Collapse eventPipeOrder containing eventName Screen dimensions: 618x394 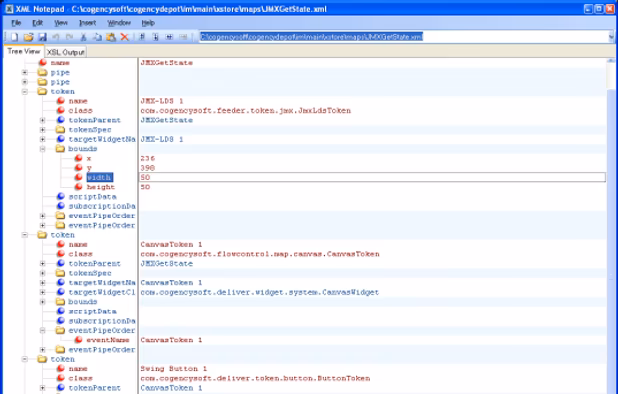[43, 331]
